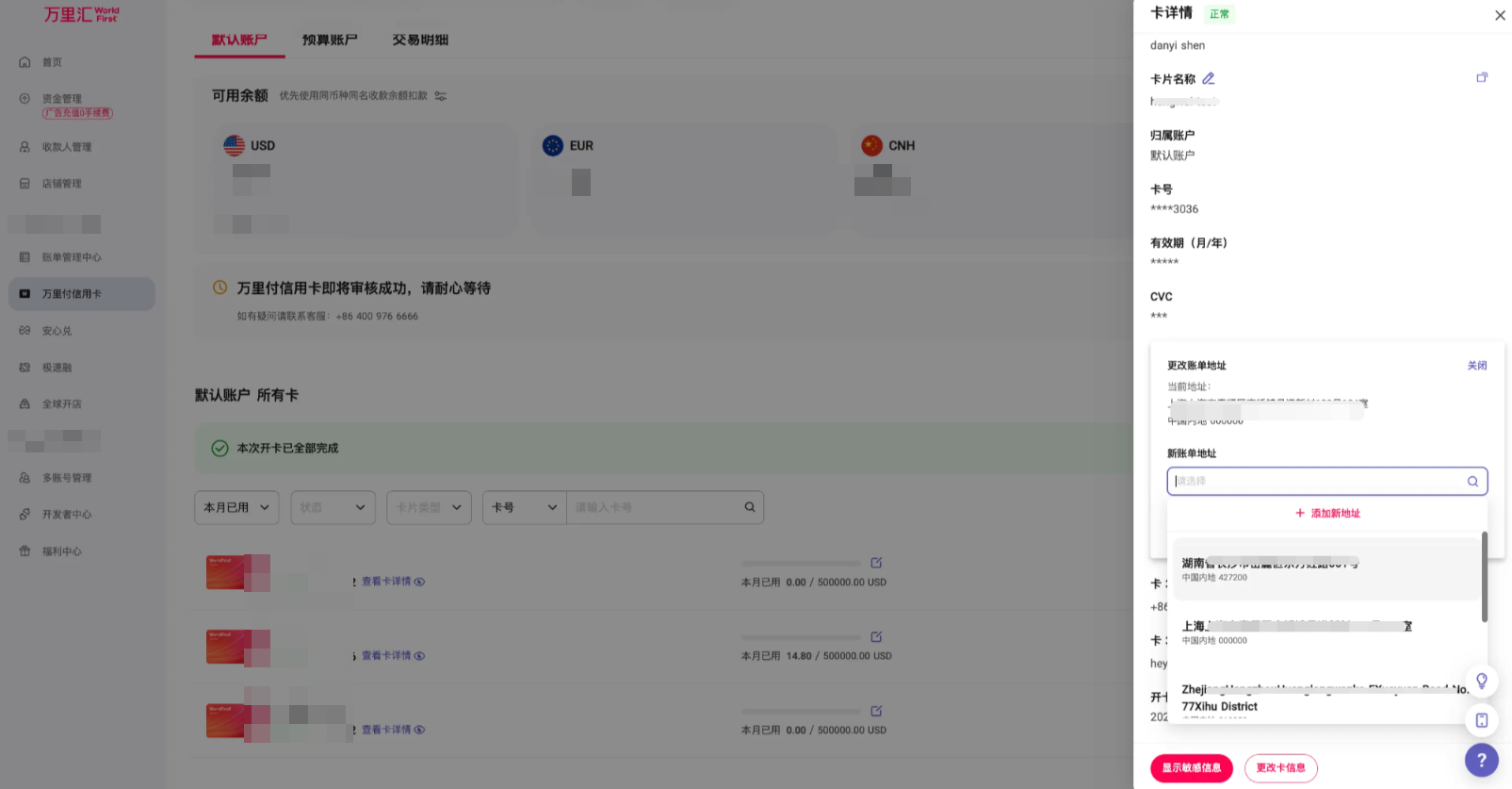Click the third card's usage progress bar

pos(801,712)
